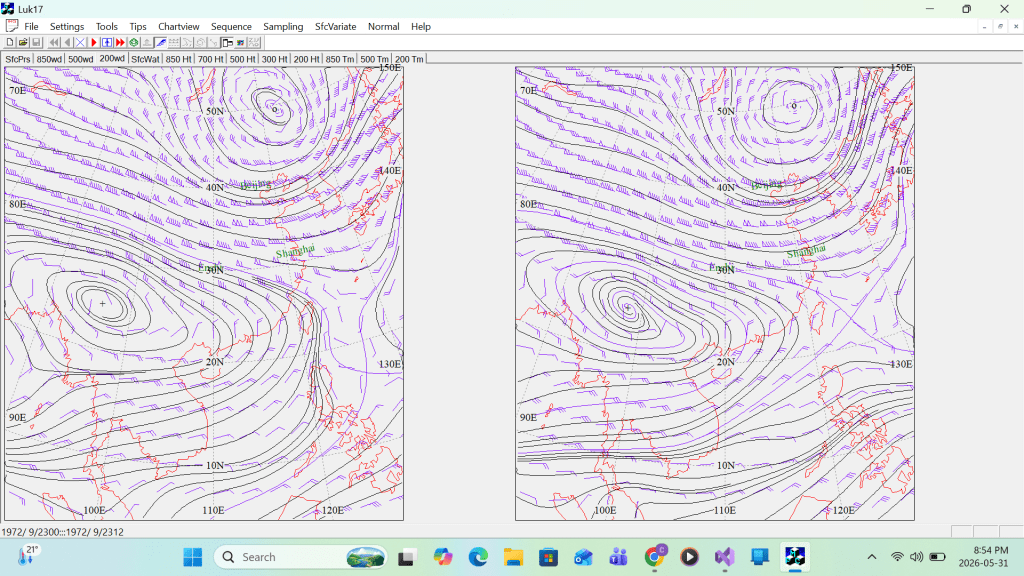Open the Sampling menu
1024x576 pixels.
pos(283,26)
